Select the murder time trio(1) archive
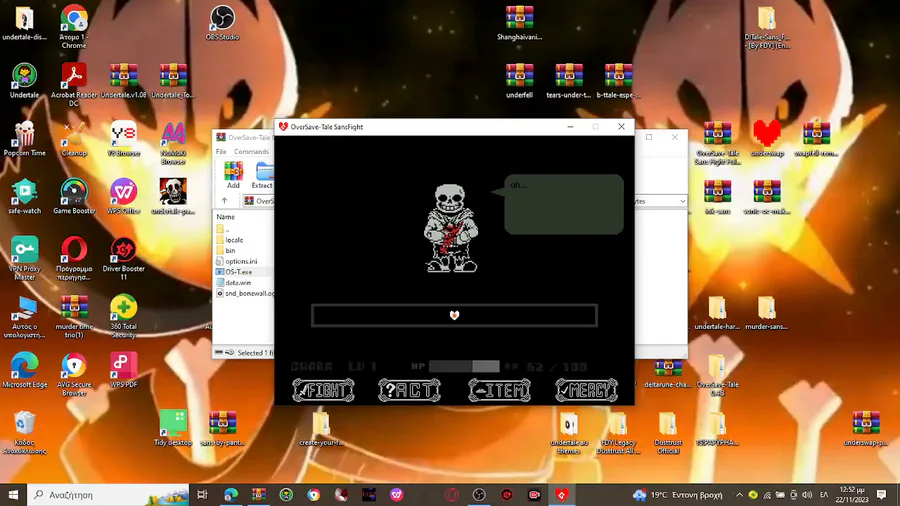 point(73,316)
